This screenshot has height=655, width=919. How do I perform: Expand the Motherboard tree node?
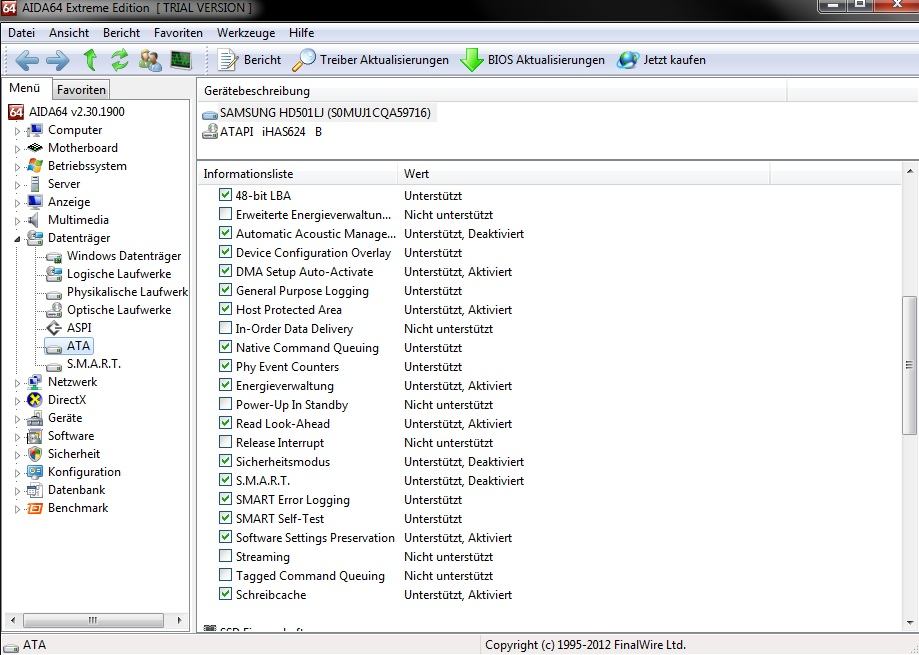click(18, 149)
